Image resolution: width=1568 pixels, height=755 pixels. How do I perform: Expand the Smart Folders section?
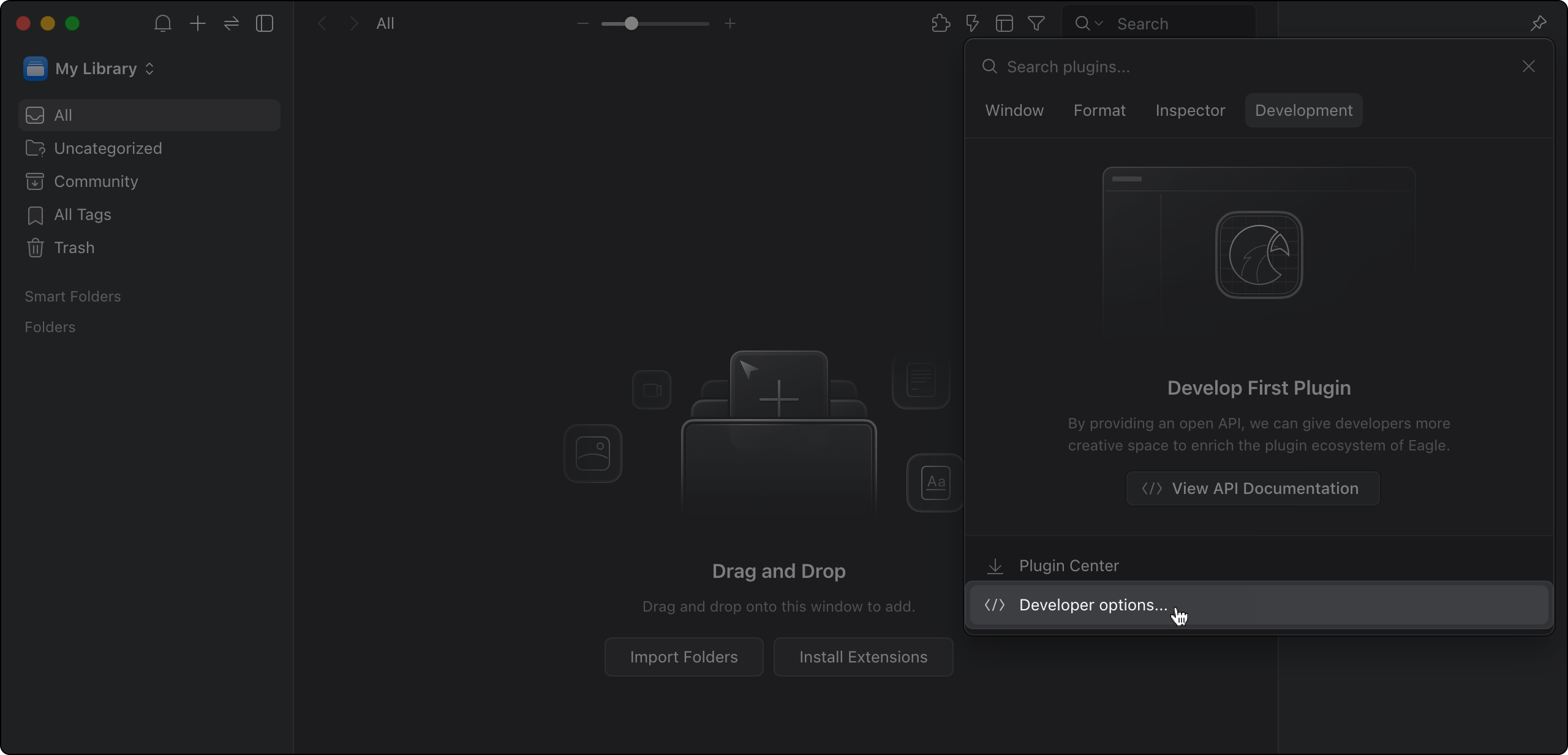tap(73, 297)
